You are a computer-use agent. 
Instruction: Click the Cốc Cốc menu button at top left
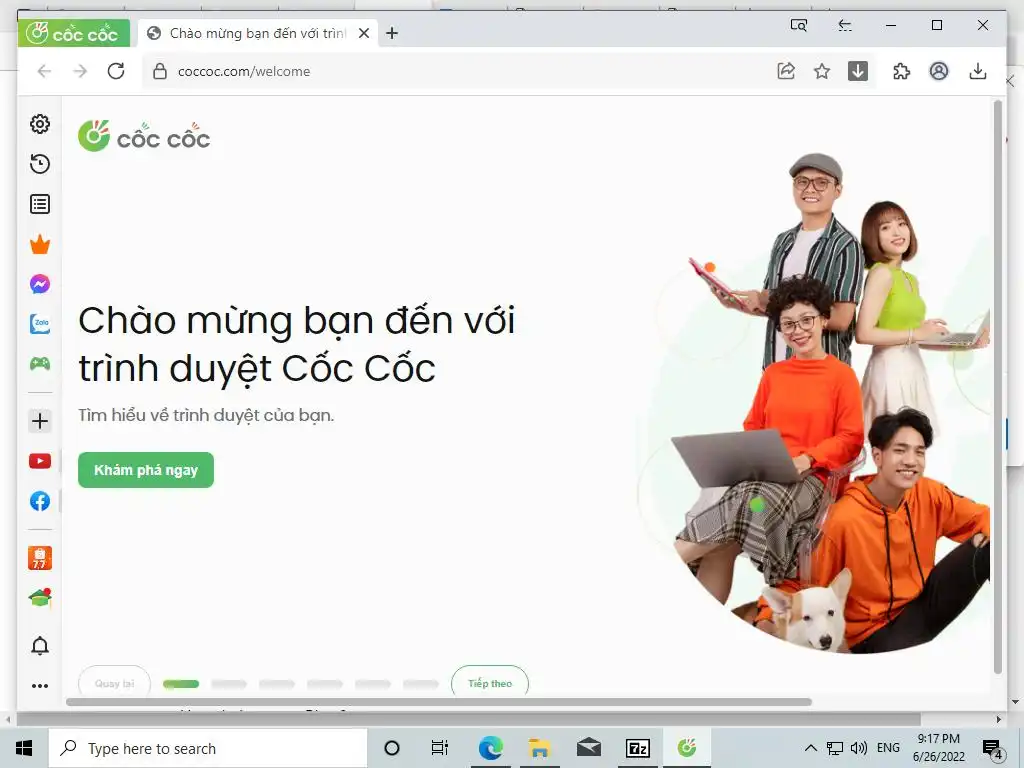(73, 33)
